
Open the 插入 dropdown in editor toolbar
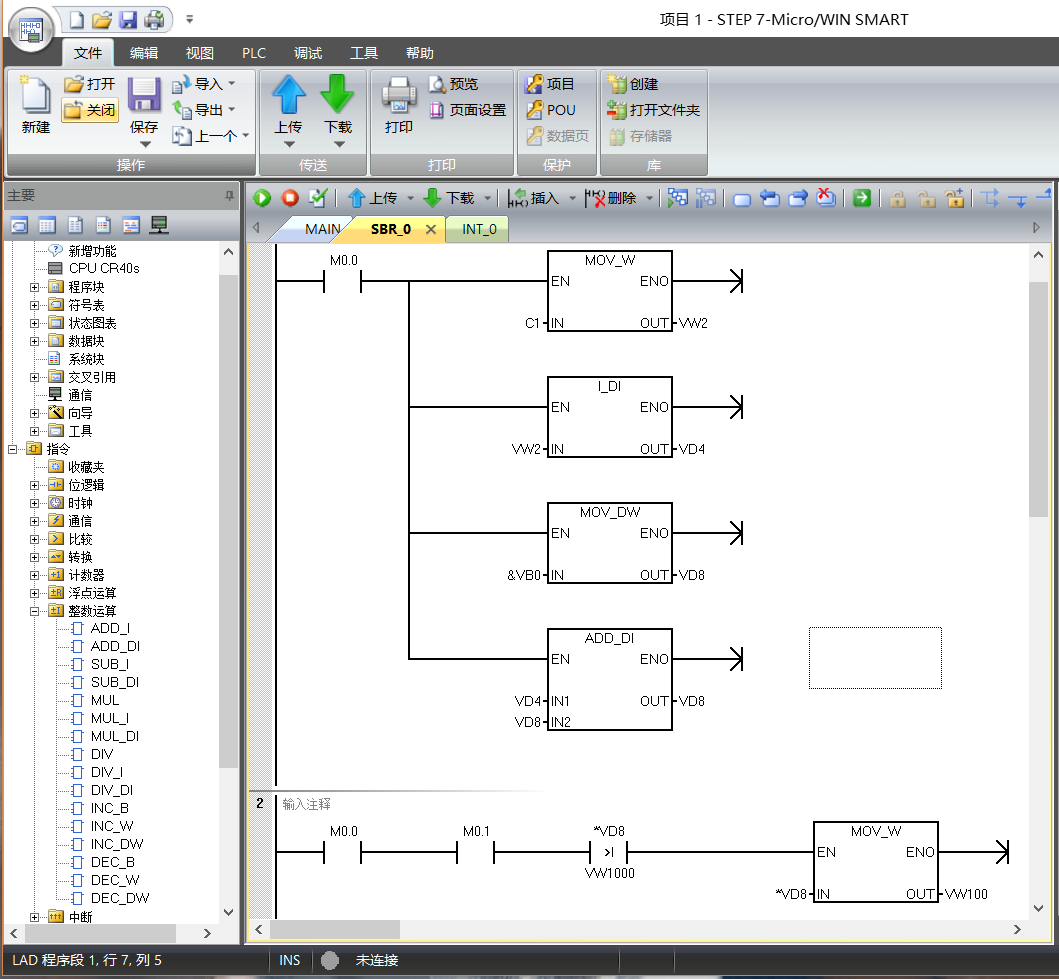tap(573, 198)
